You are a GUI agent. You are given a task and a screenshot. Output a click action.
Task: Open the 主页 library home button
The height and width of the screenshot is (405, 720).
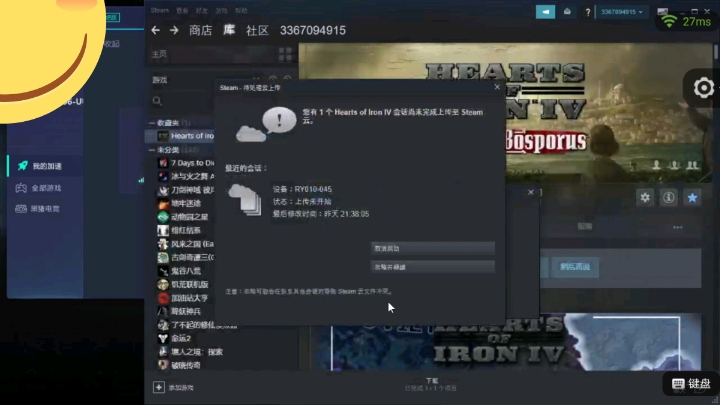click(159, 54)
